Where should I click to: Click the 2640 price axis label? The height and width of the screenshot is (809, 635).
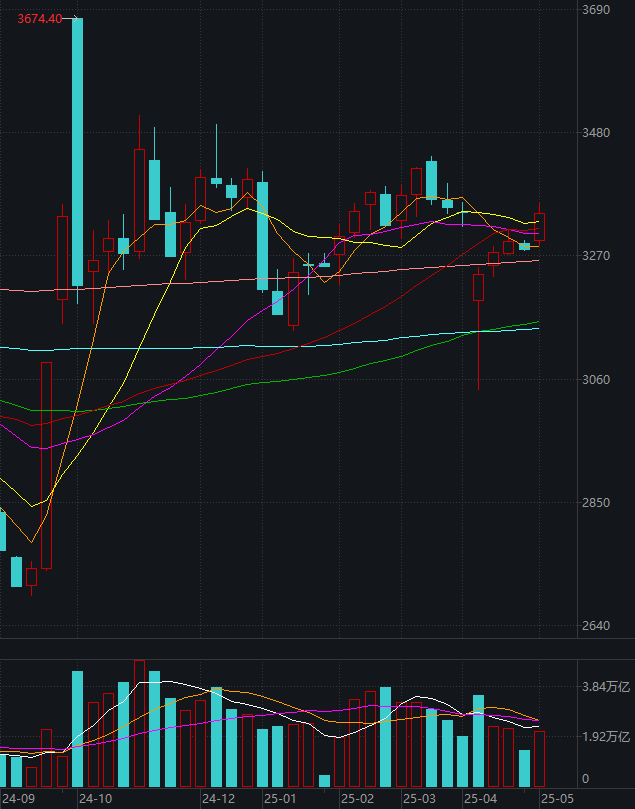(596, 626)
